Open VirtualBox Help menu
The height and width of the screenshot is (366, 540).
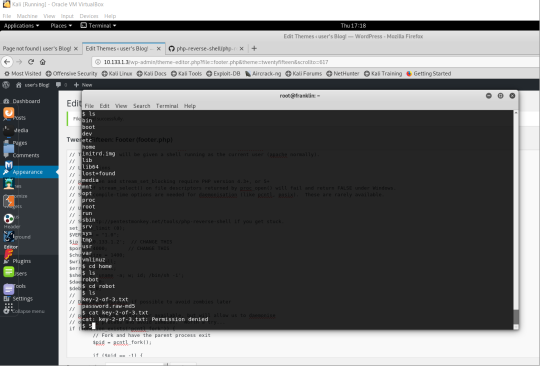[110, 16]
